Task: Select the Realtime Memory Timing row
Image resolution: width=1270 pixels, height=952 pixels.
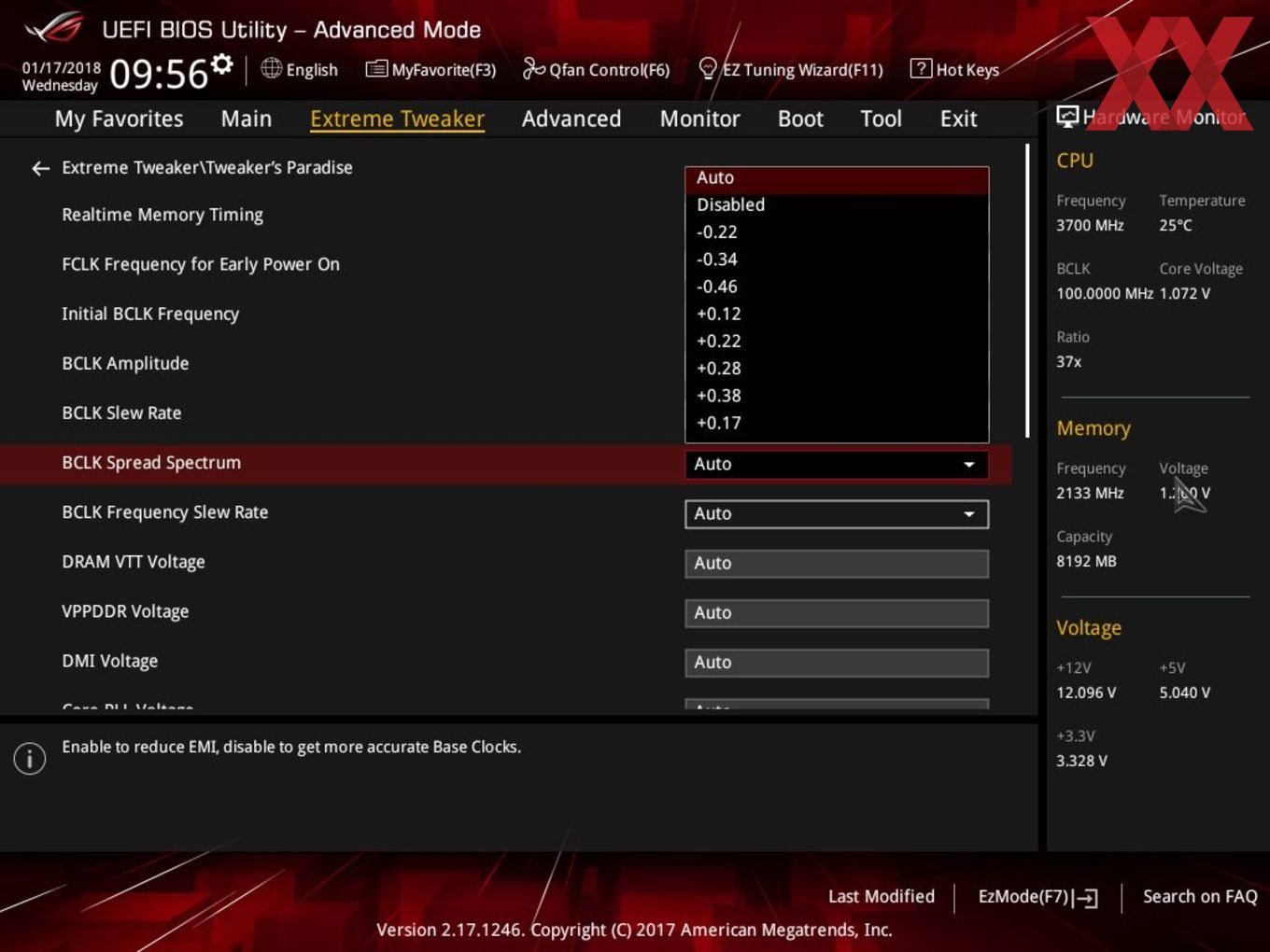Action: click(x=162, y=215)
